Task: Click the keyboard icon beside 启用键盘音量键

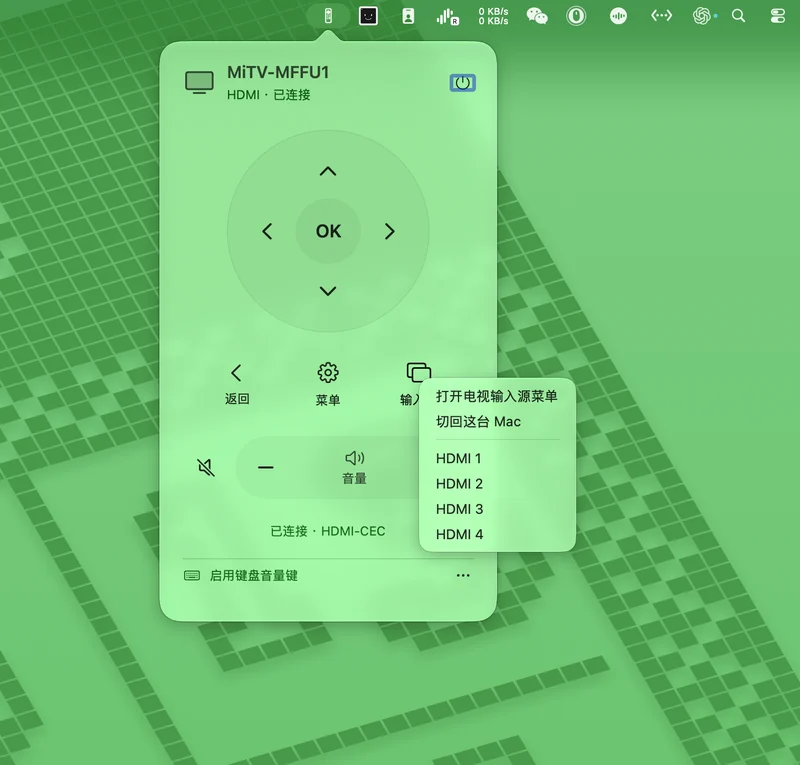Action: tap(192, 576)
